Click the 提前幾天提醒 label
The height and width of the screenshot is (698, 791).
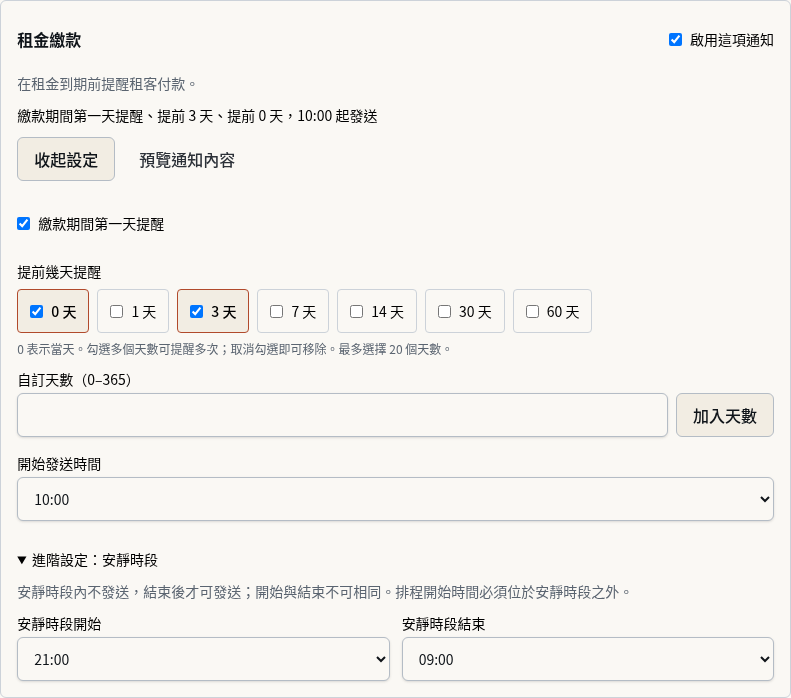click(x=60, y=272)
